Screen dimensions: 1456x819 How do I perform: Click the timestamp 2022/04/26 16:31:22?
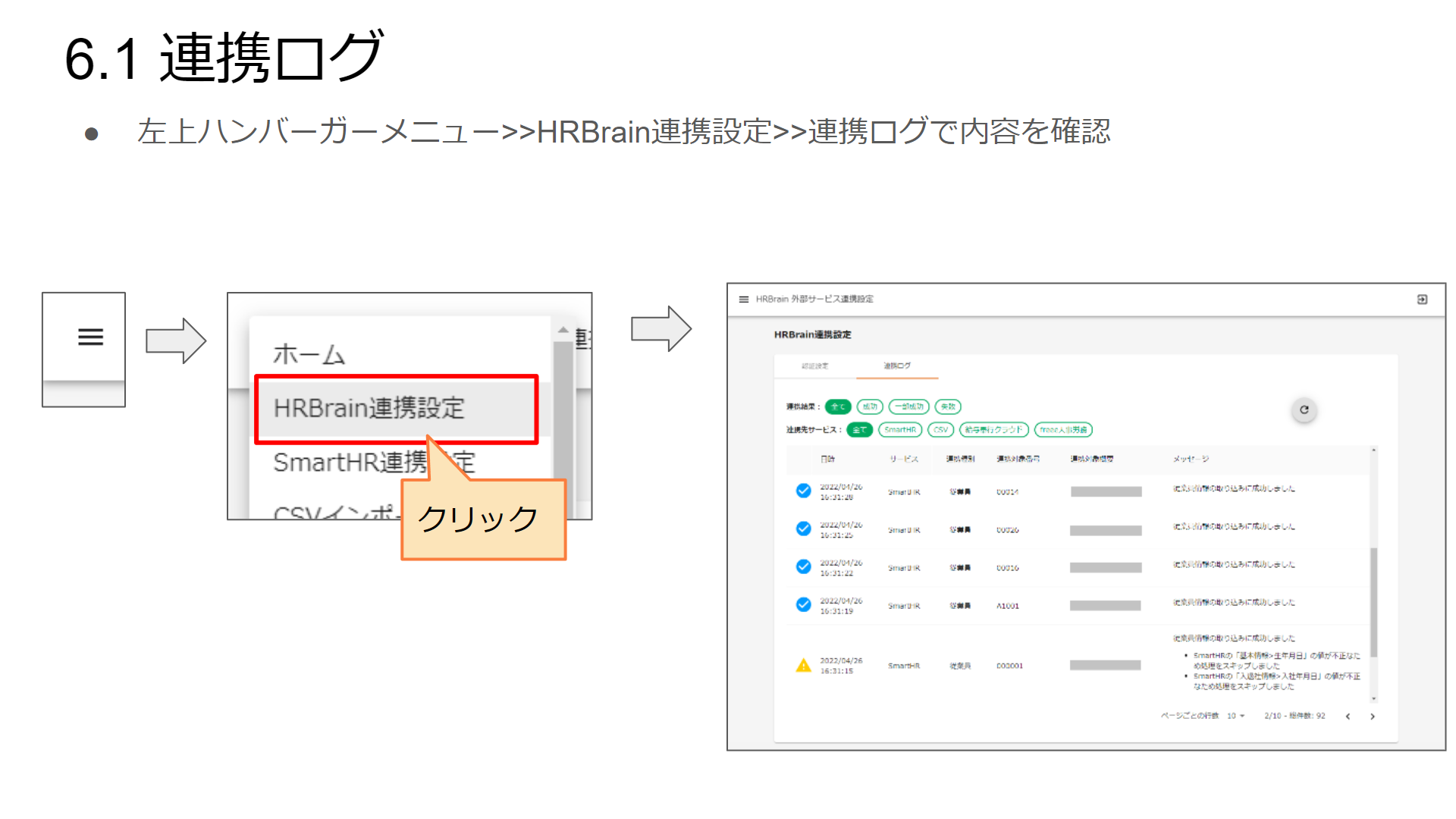tap(841, 568)
